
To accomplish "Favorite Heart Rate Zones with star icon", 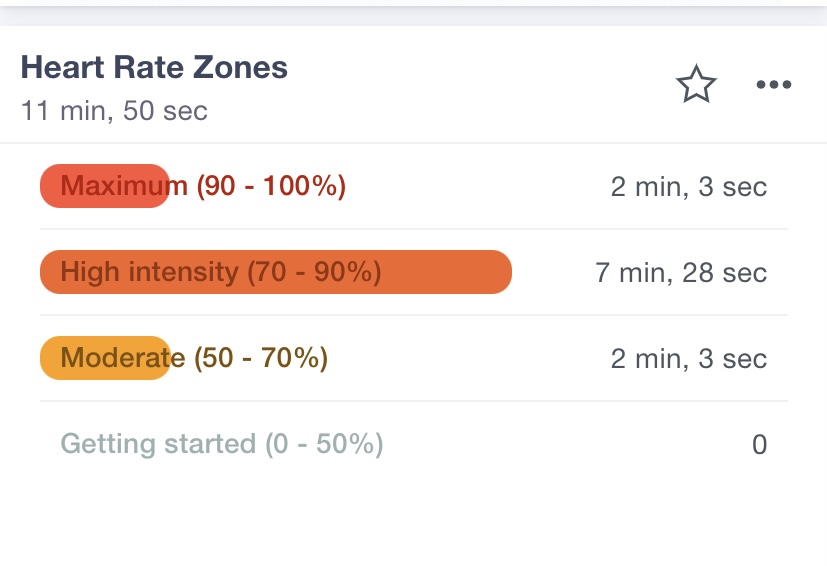I will tap(696, 84).
